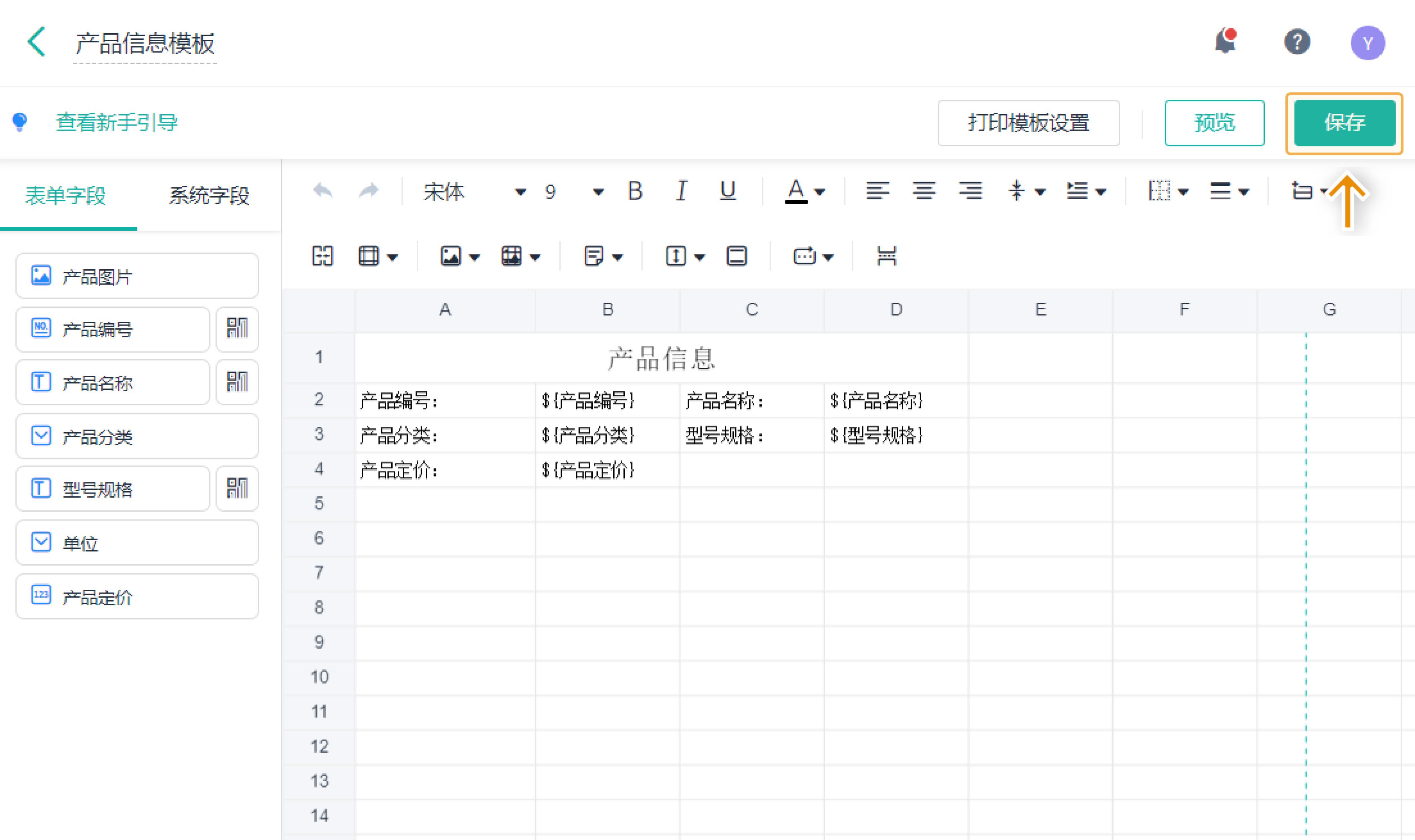Toggle italic formatting
This screenshot has width=1415, height=840.
tap(682, 191)
